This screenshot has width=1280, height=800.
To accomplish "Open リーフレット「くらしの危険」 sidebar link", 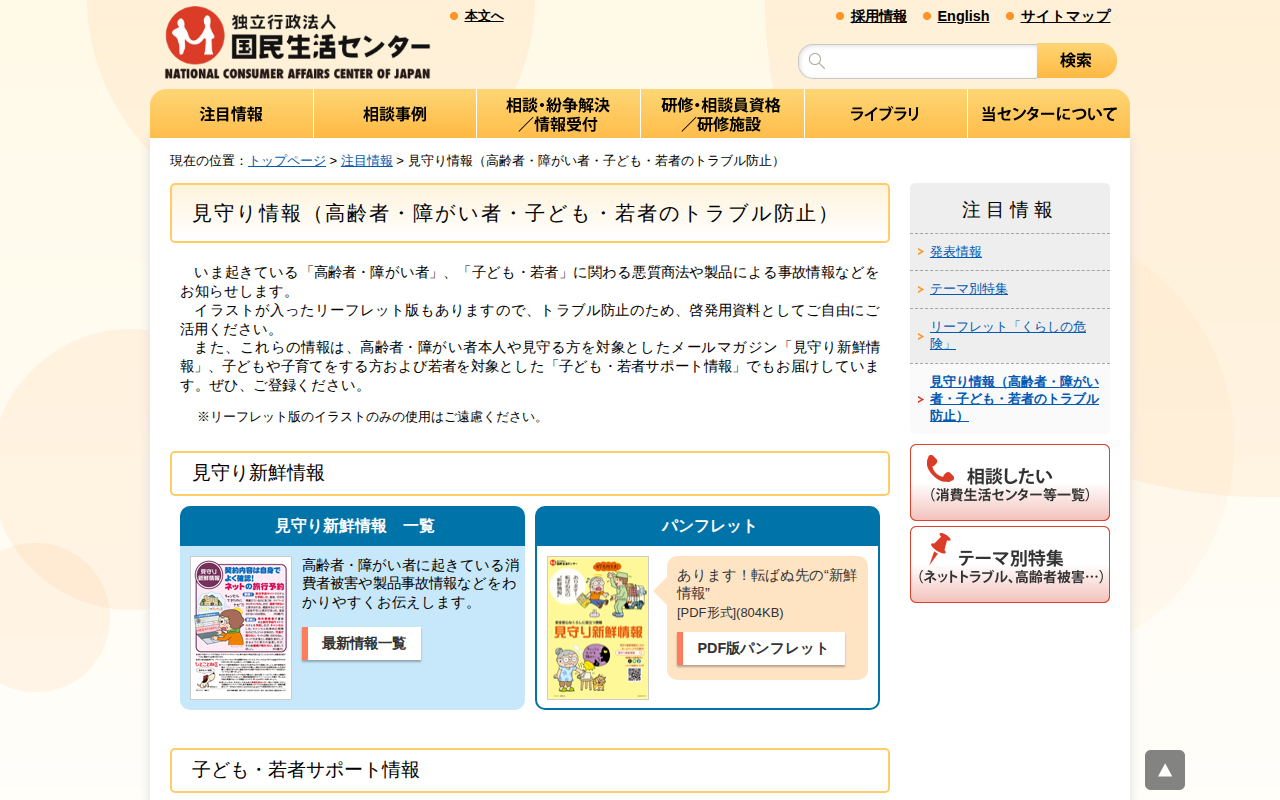I will [1008, 335].
